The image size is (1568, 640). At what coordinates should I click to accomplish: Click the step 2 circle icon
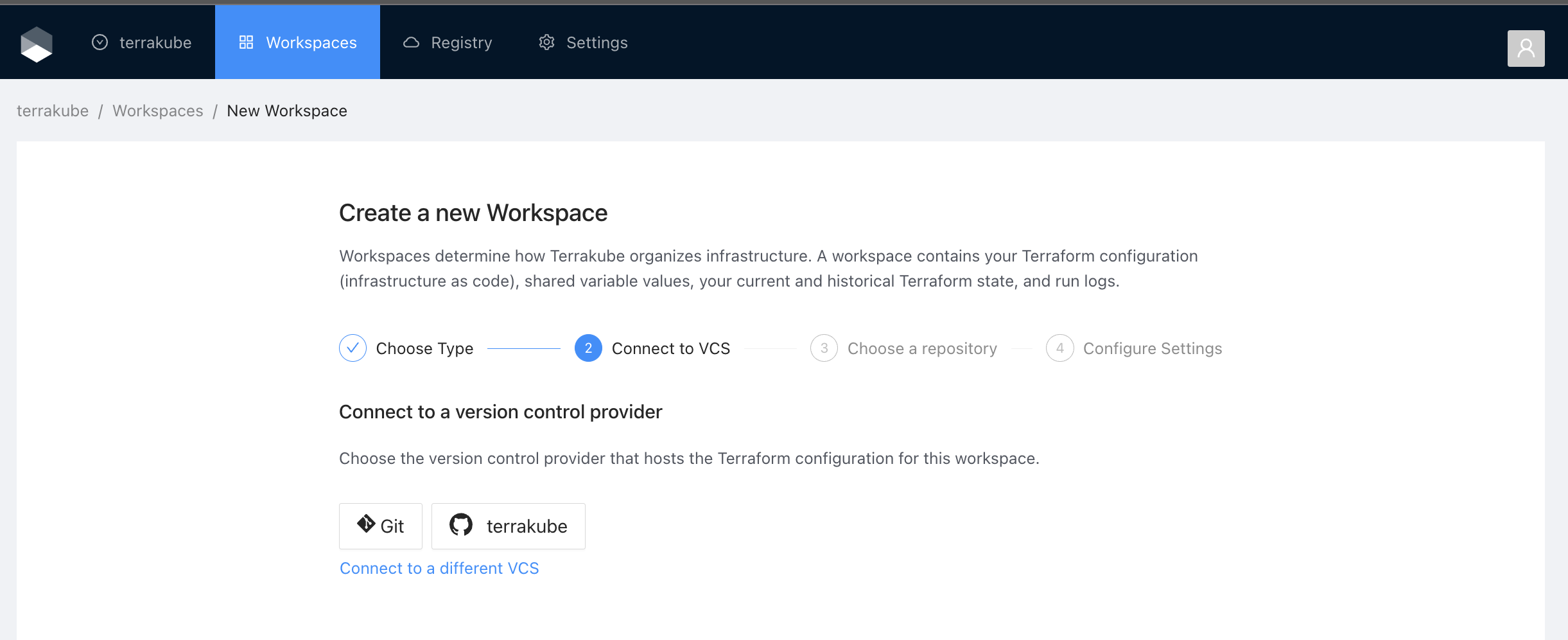point(588,348)
